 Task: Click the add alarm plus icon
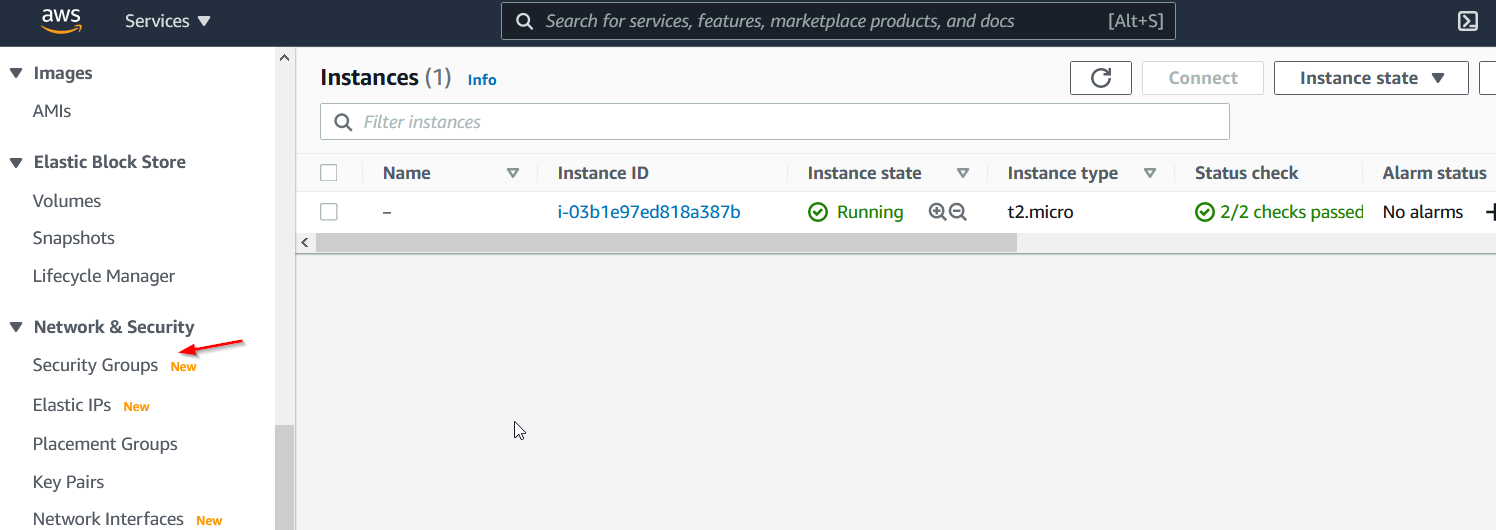[x=1491, y=212]
